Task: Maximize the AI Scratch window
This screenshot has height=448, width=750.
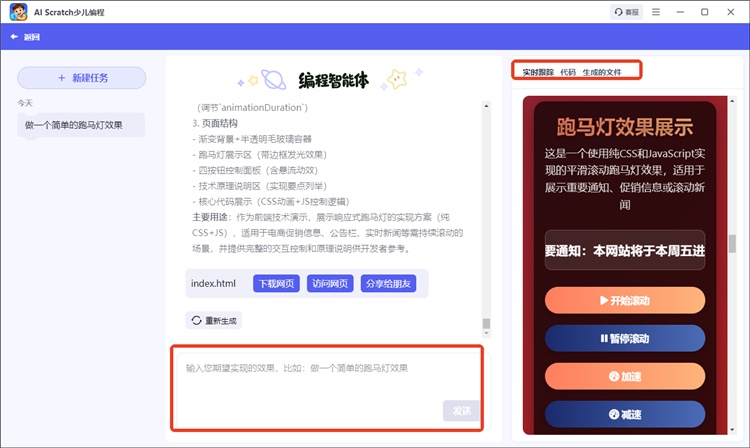Action: point(705,12)
